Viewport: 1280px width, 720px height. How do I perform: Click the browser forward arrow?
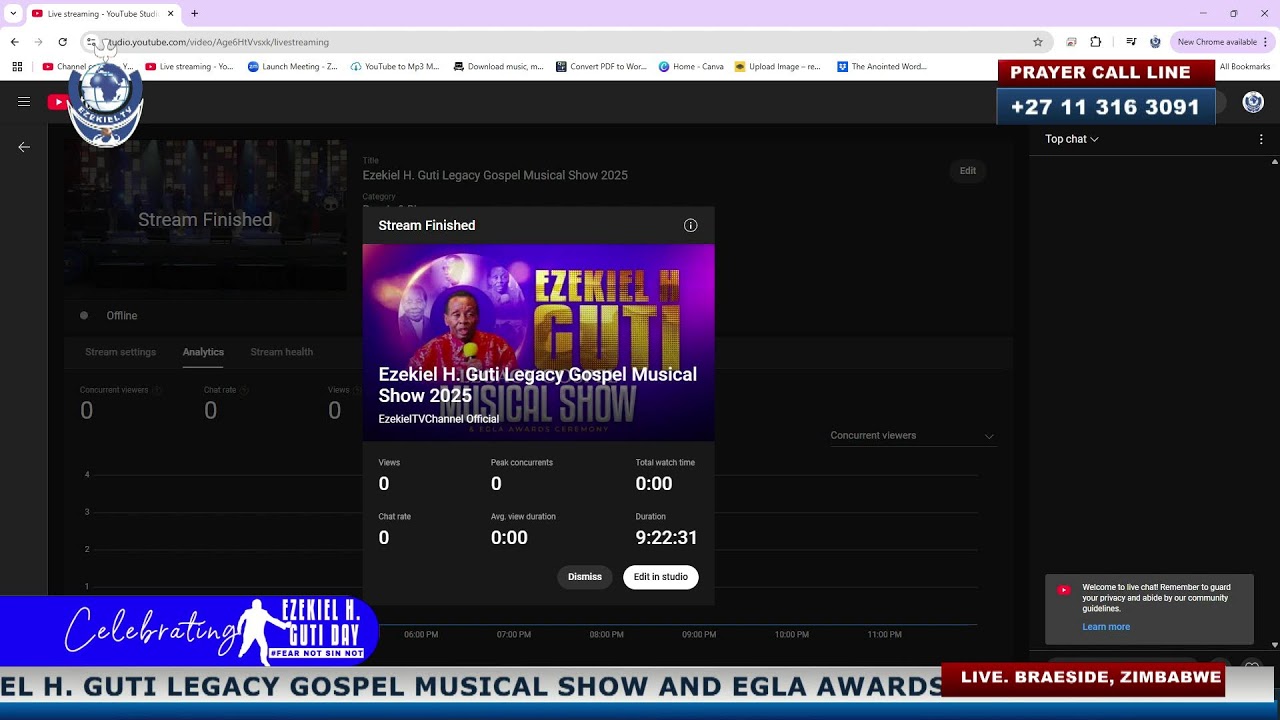38,42
